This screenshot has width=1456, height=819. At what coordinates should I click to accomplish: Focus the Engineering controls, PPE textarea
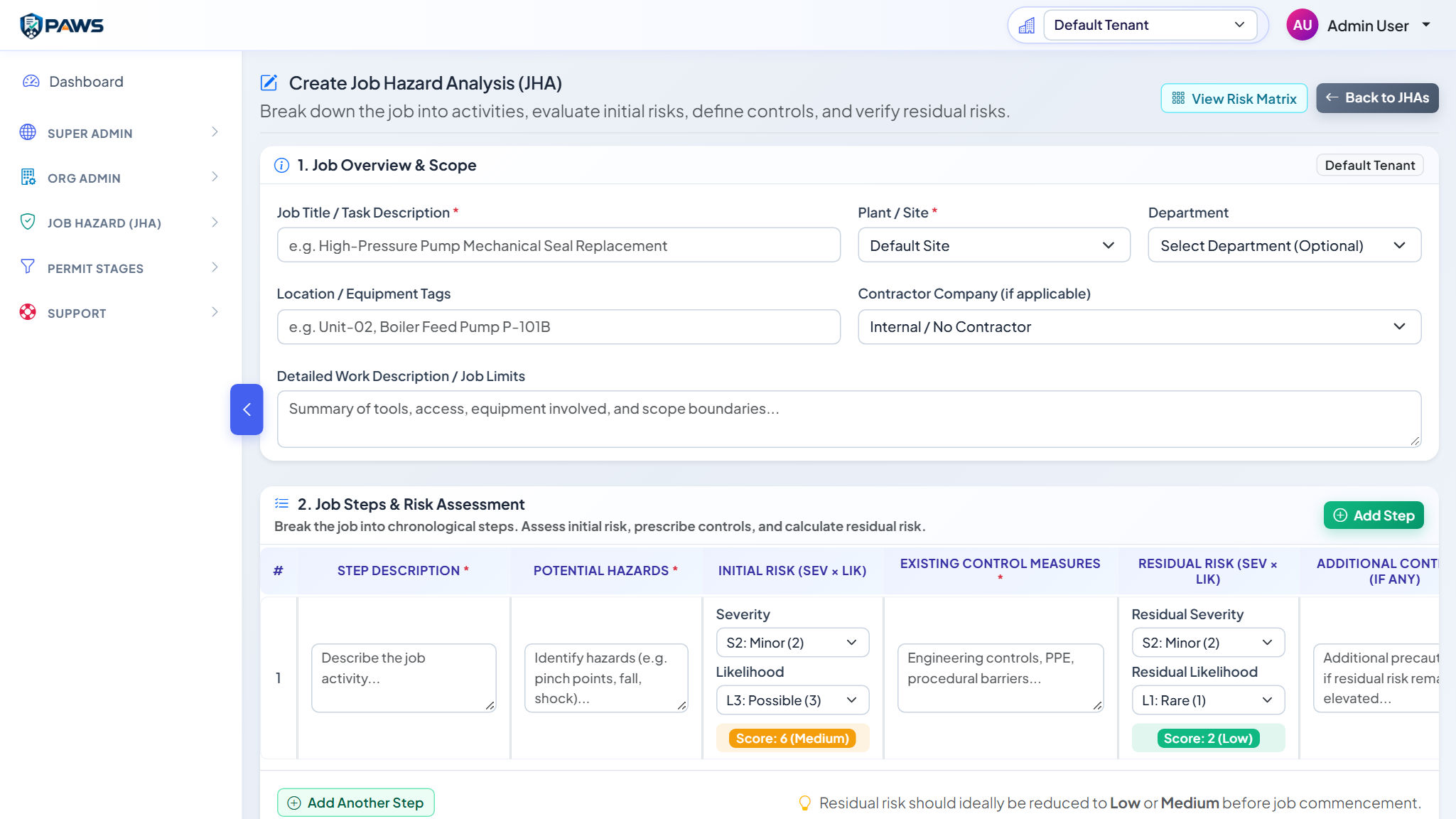tap(1001, 678)
